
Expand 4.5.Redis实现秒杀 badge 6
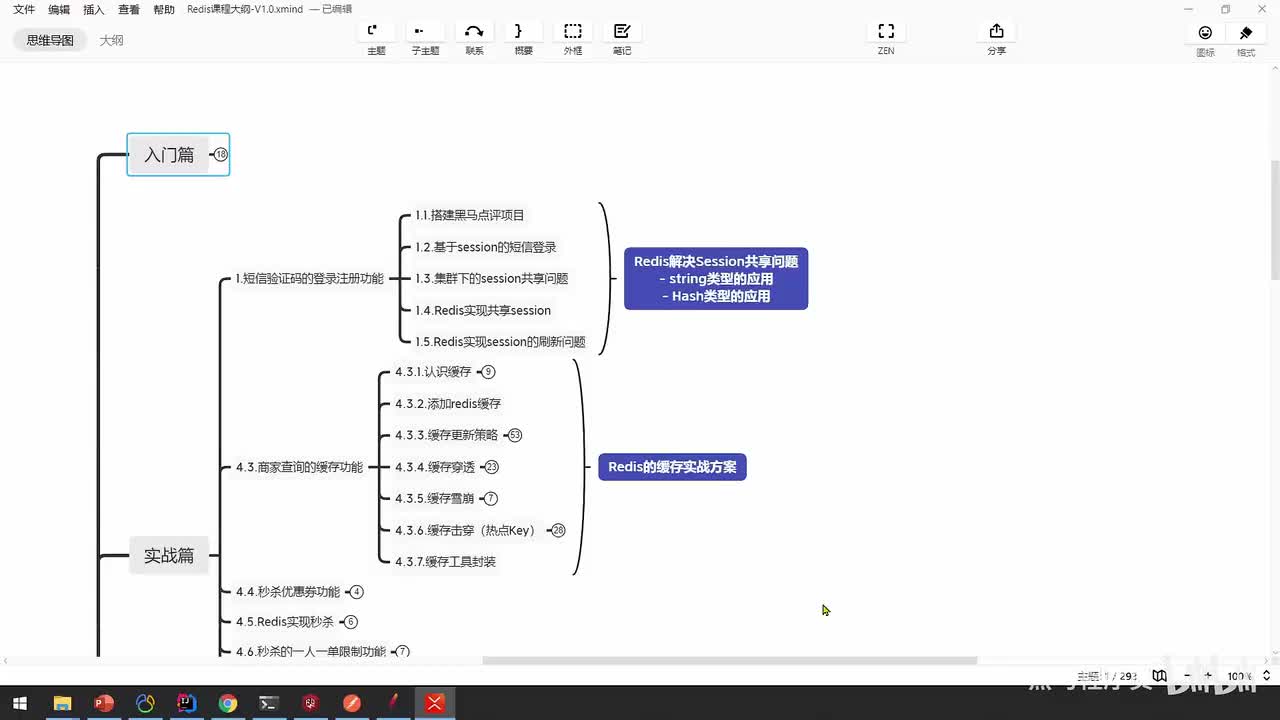click(x=351, y=622)
